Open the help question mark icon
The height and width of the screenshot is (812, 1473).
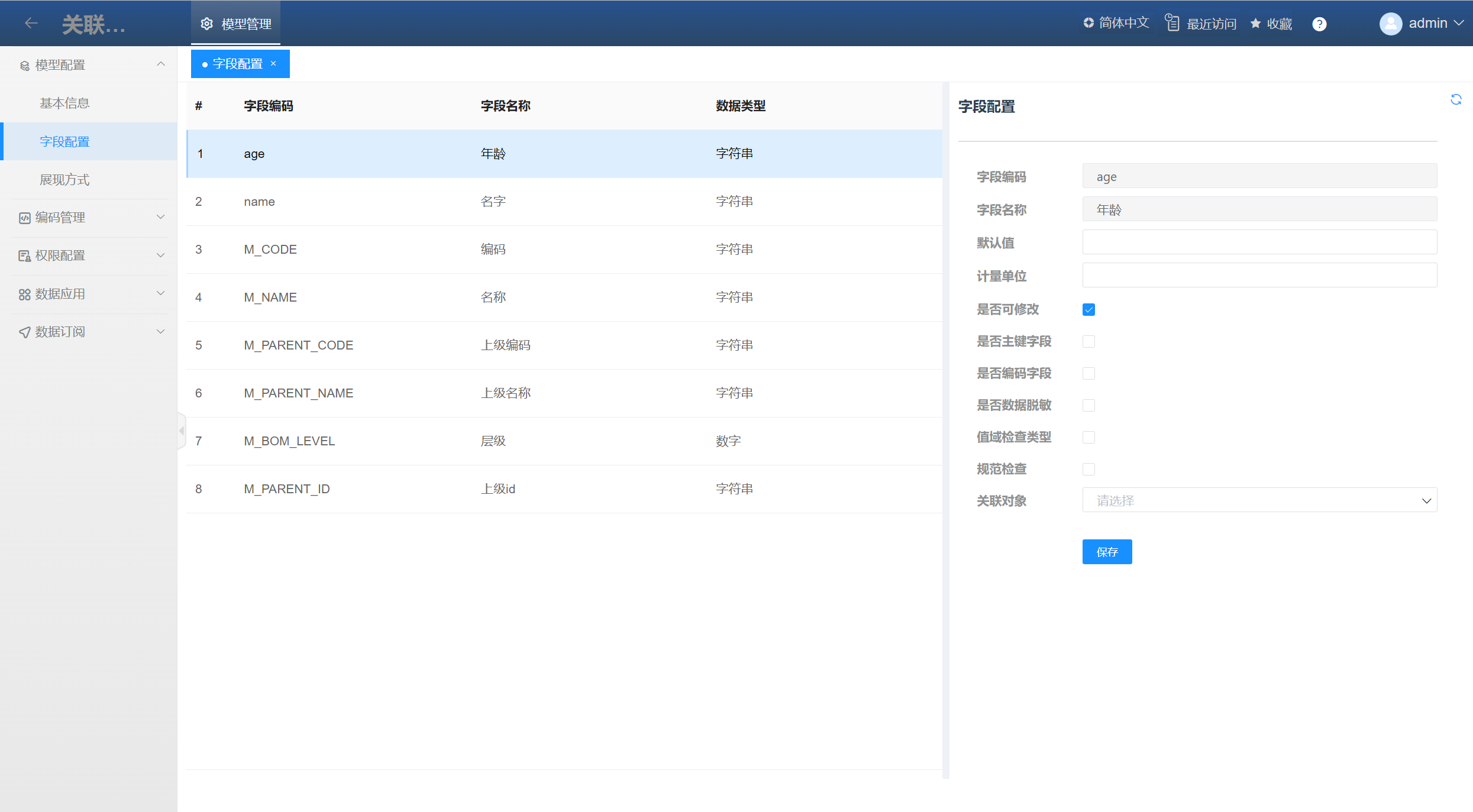(x=1319, y=24)
